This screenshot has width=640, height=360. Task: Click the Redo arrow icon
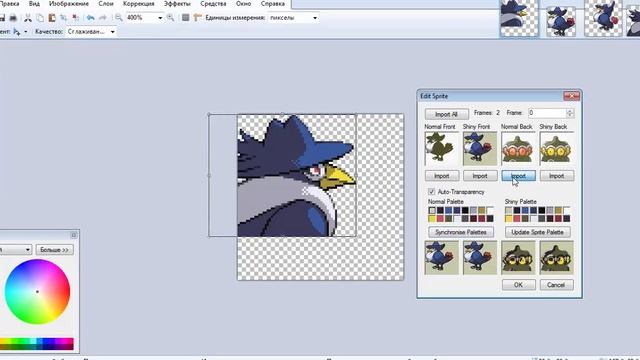(x=103, y=18)
